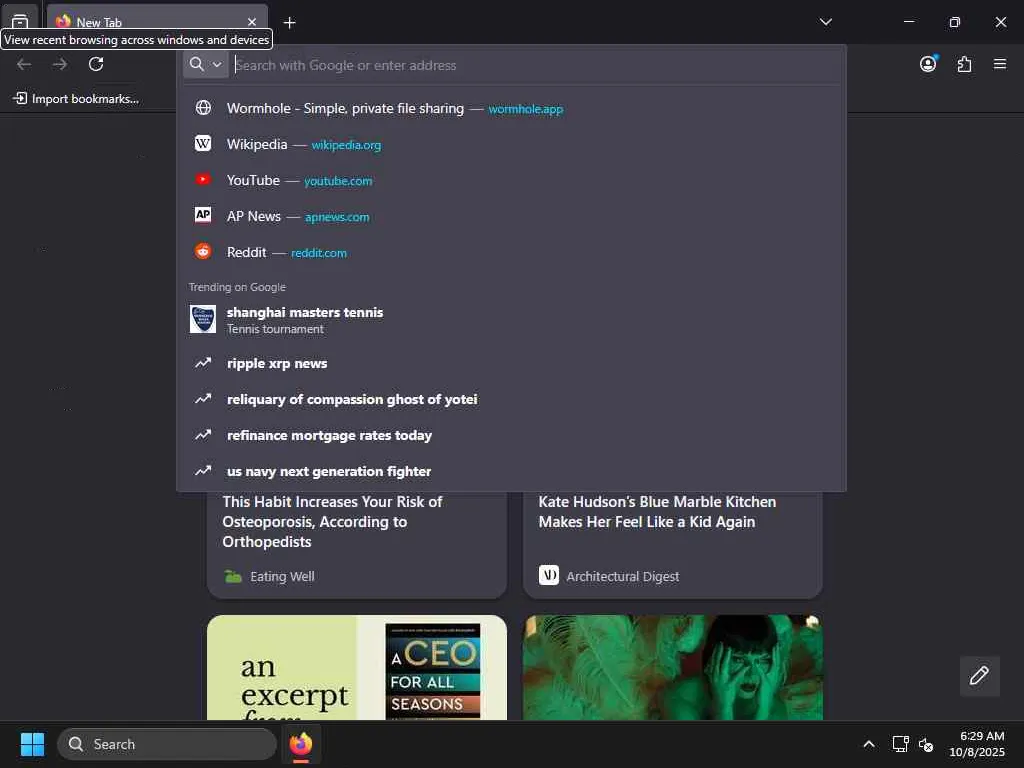The width and height of the screenshot is (1024, 768).
Task: Open the Wikipedia suggestion row
Action: (511, 144)
